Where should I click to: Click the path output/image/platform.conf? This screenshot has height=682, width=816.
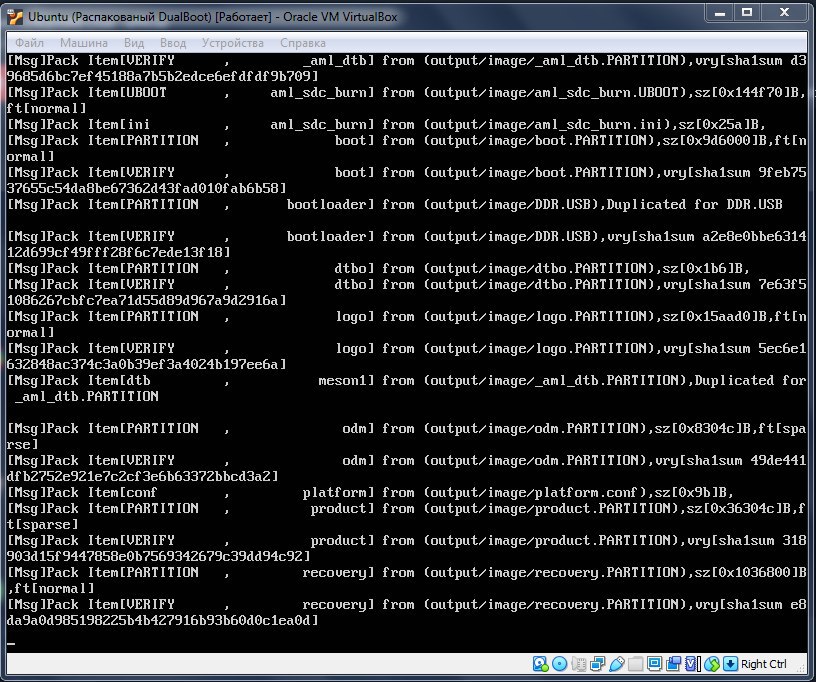(x=535, y=493)
